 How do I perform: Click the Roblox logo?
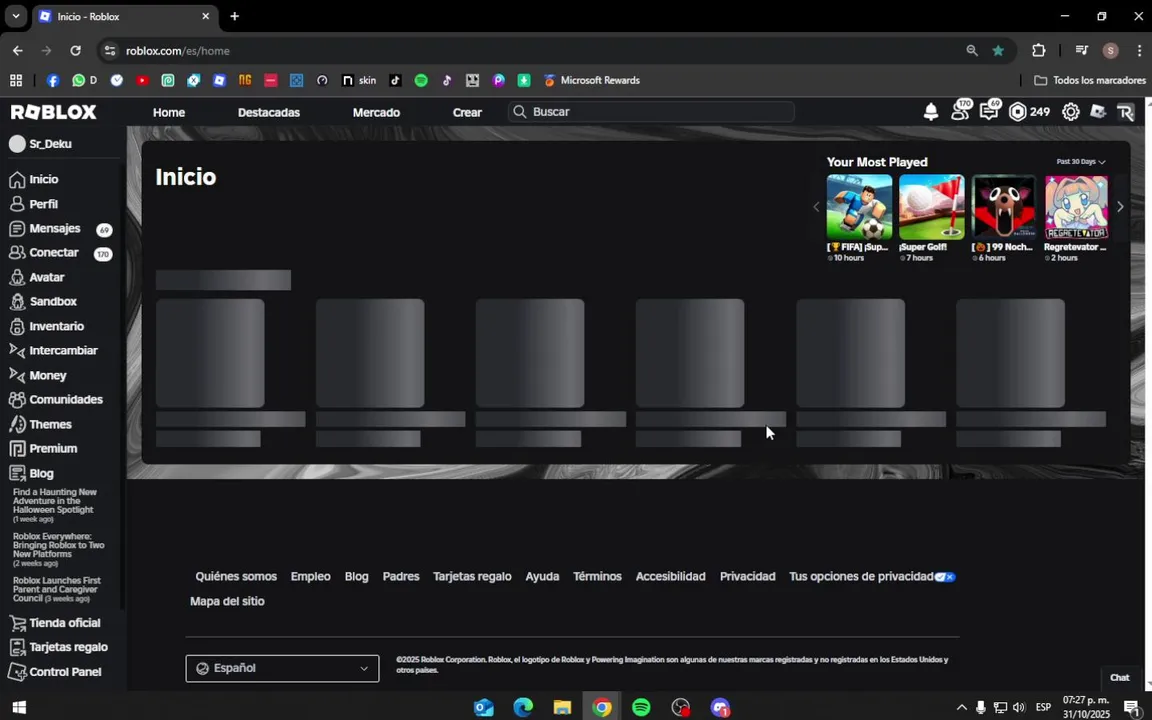point(54,112)
